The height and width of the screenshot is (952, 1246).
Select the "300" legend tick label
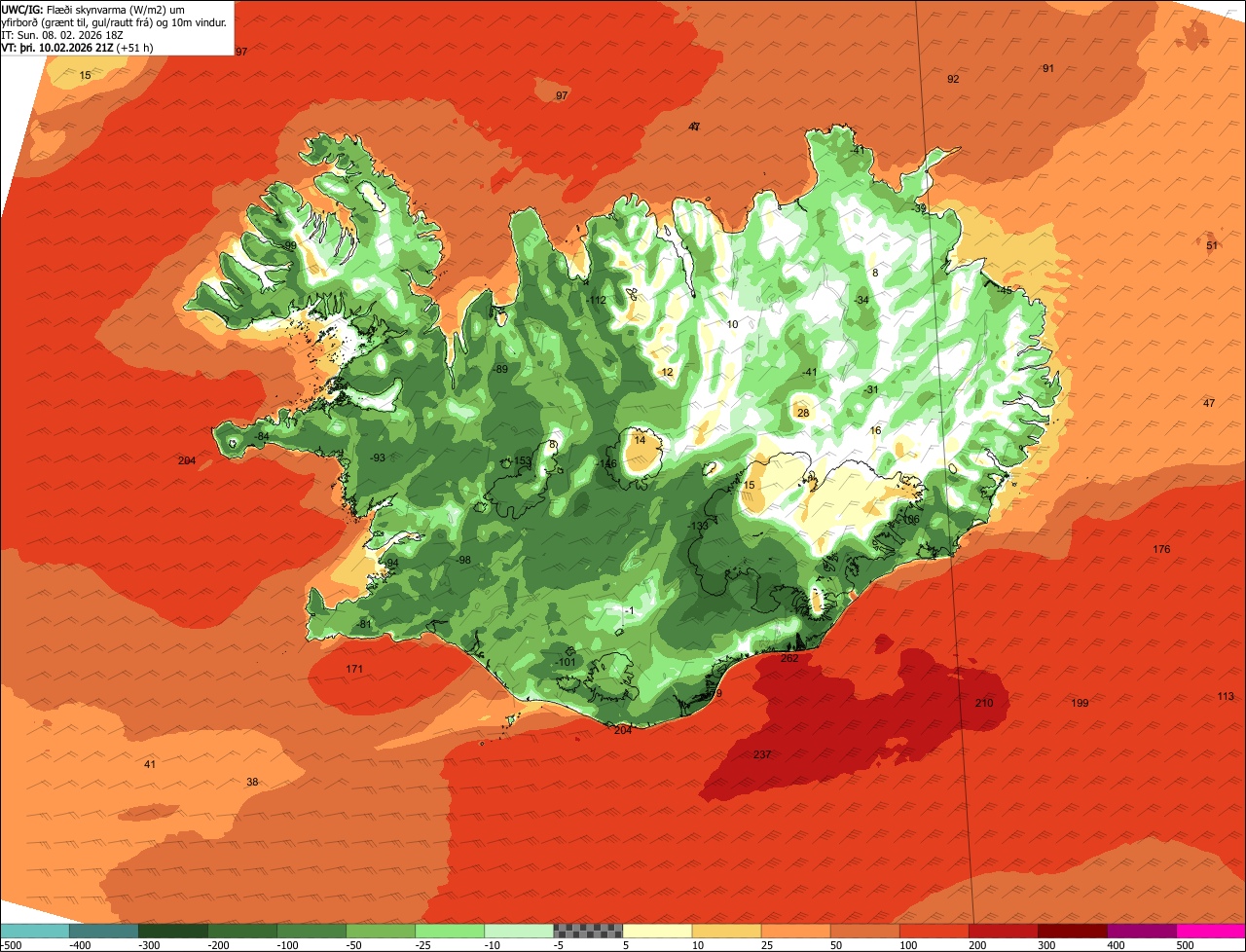(1046, 945)
